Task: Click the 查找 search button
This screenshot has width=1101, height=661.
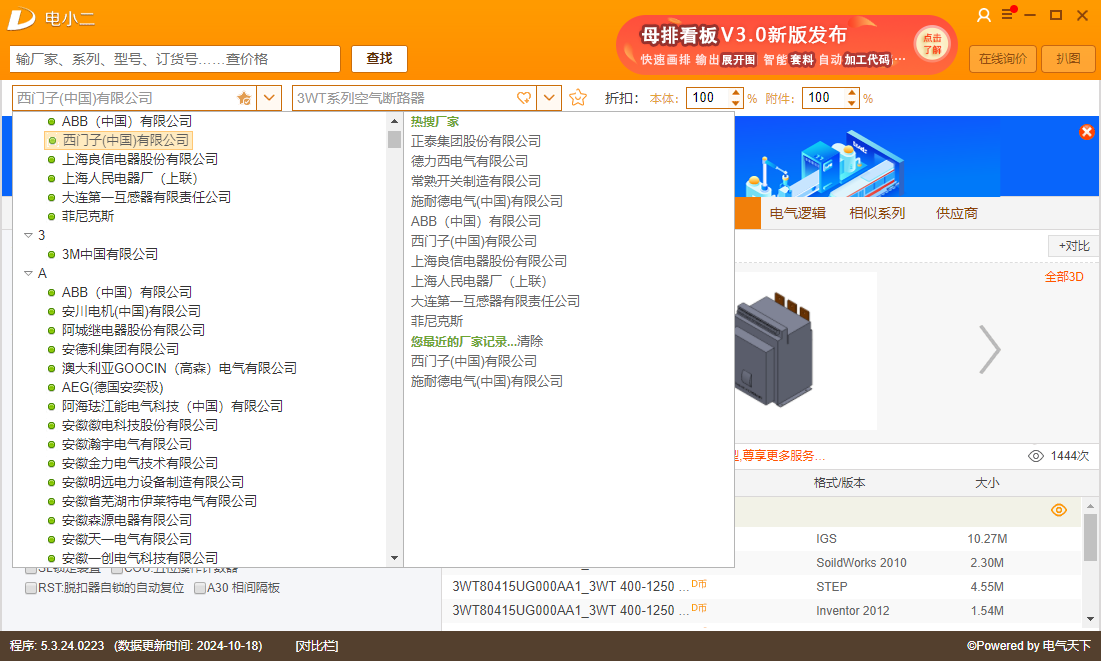Action: (x=378, y=59)
